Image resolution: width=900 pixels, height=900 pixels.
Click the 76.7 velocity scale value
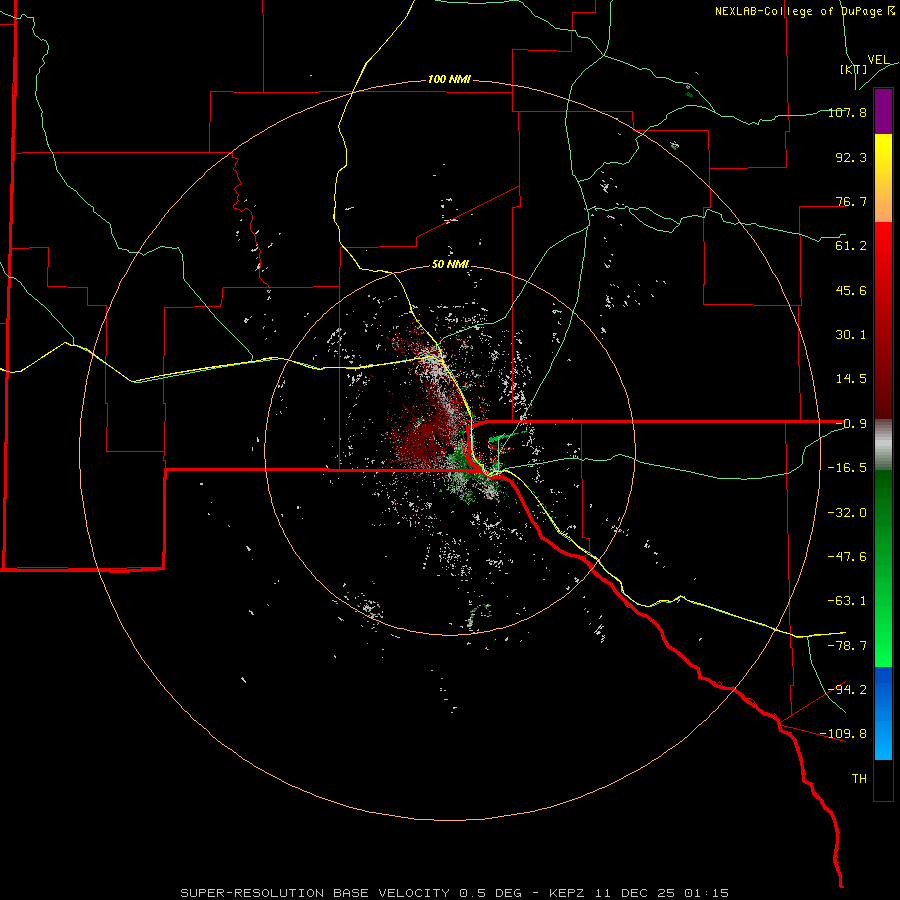pos(851,201)
